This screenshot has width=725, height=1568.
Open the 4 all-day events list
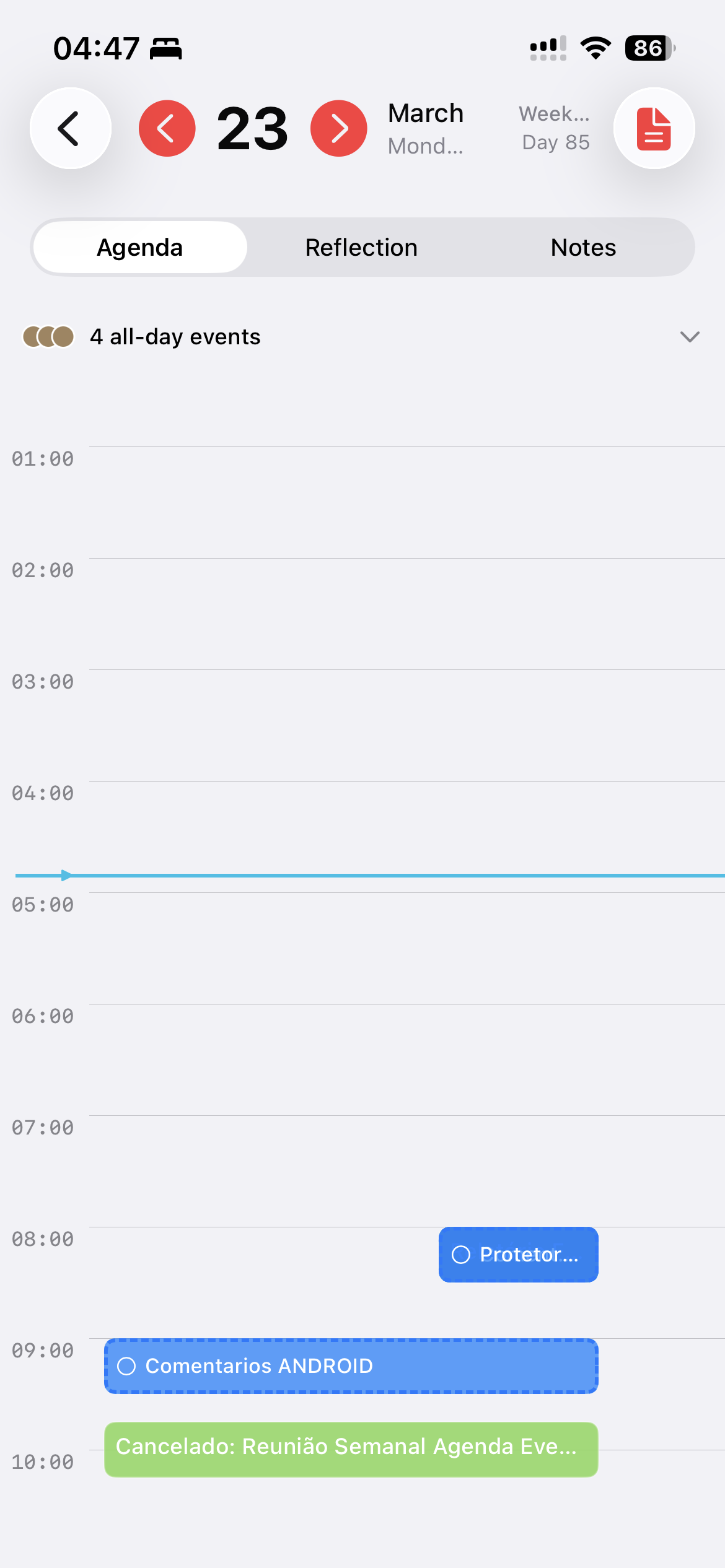(x=175, y=337)
